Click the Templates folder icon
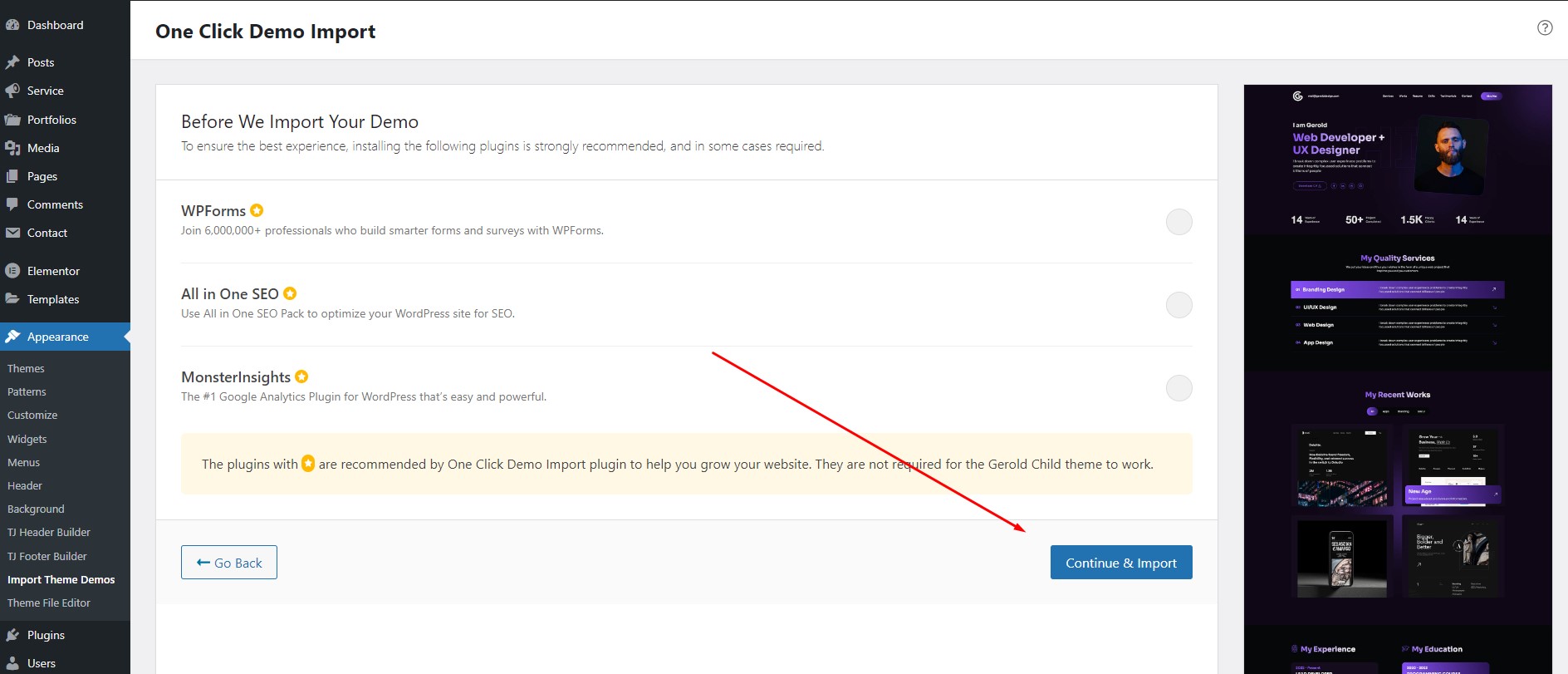The height and width of the screenshot is (674, 1568). (12, 299)
